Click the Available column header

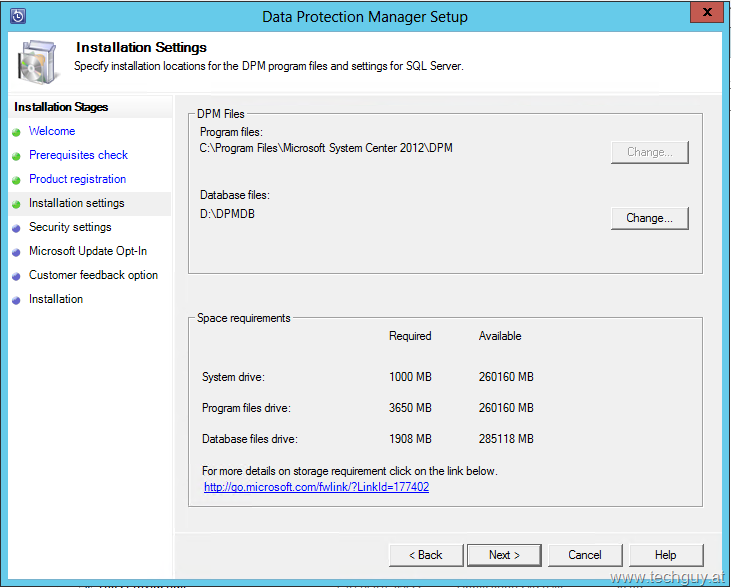(x=500, y=336)
